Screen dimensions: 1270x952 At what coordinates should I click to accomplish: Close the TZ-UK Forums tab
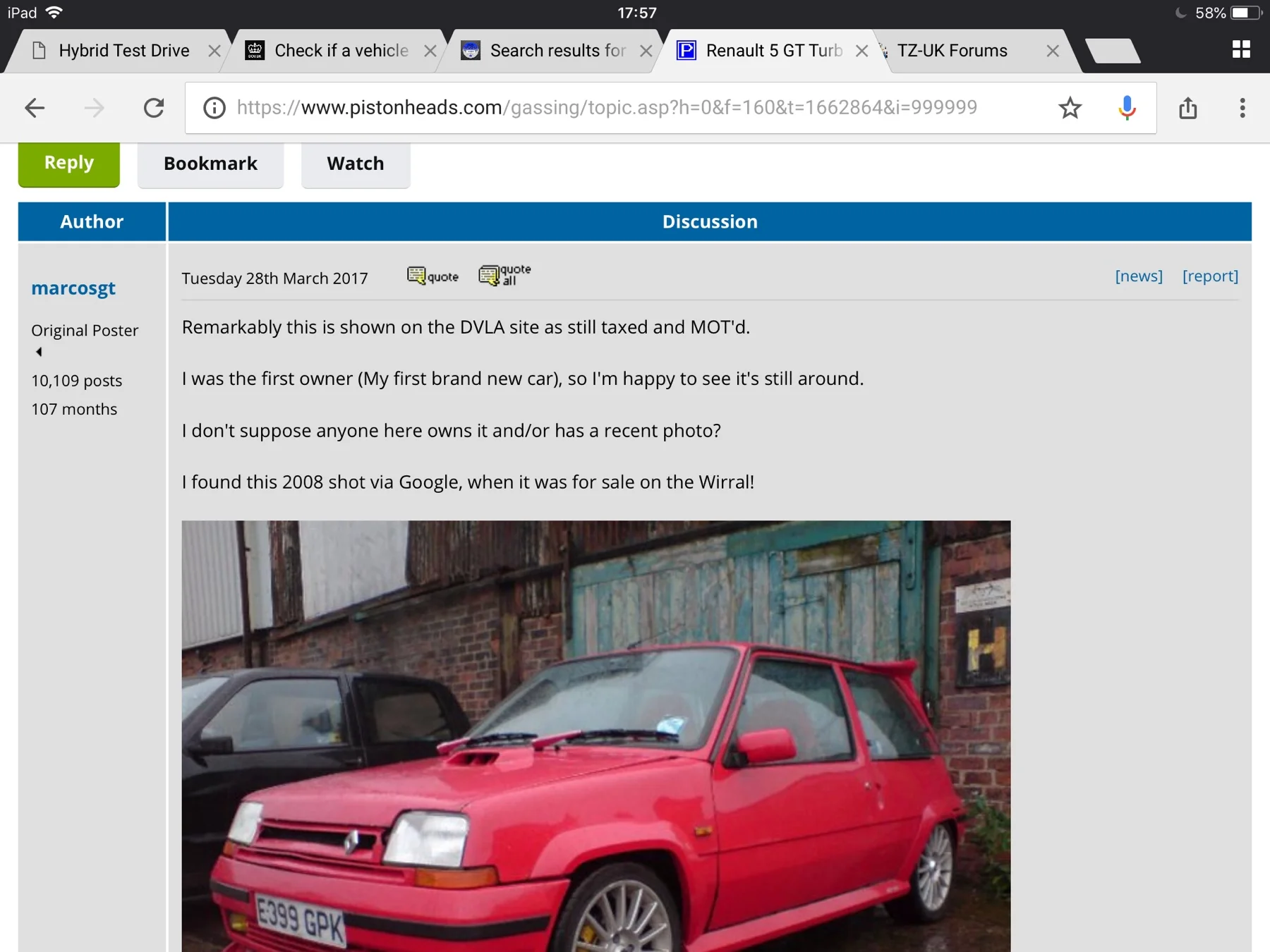coord(1053,51)
